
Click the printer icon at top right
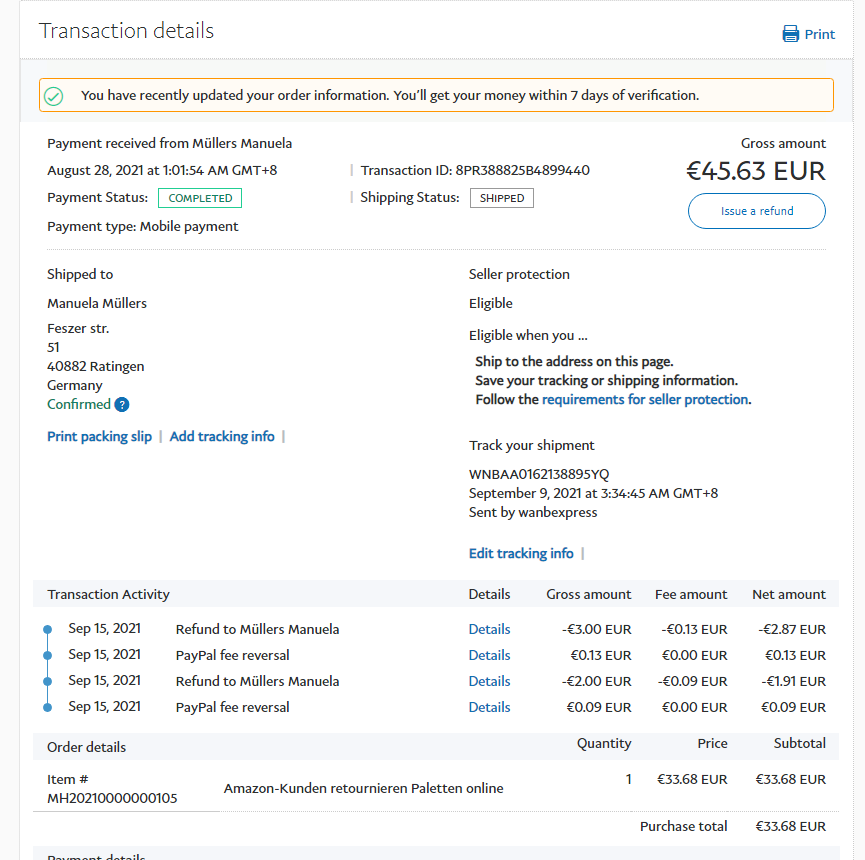pyautogui.click(x=791, y=34)
